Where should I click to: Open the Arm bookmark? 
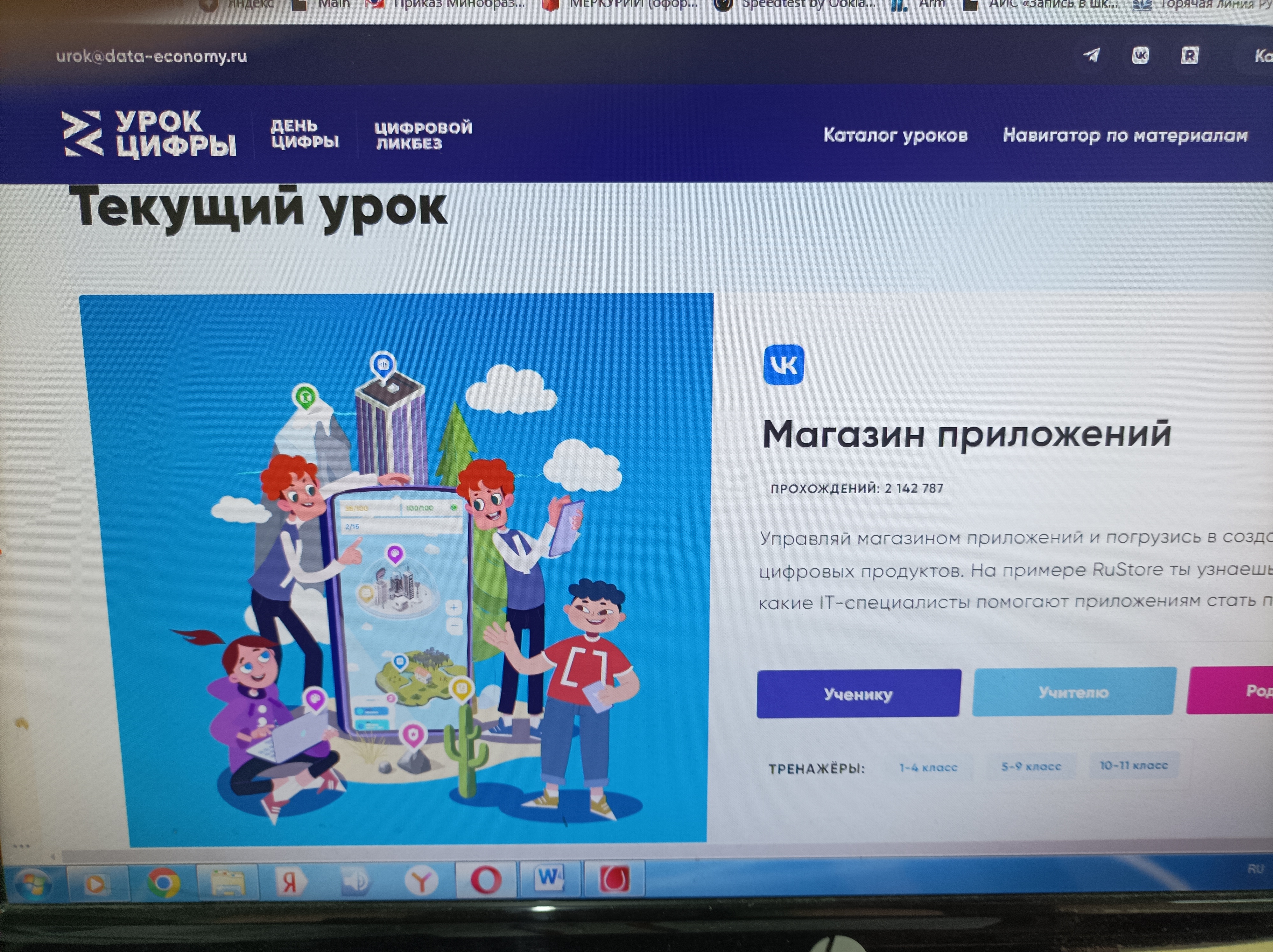918,4
